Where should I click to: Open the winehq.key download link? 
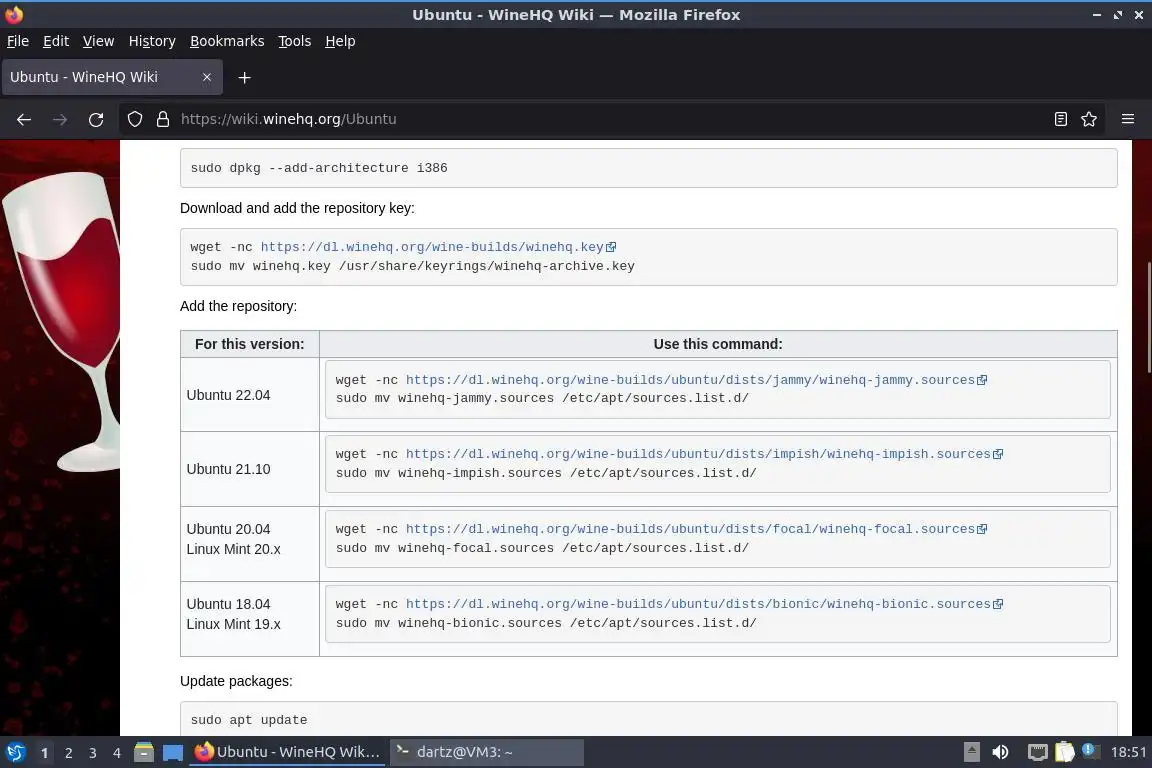432,247
